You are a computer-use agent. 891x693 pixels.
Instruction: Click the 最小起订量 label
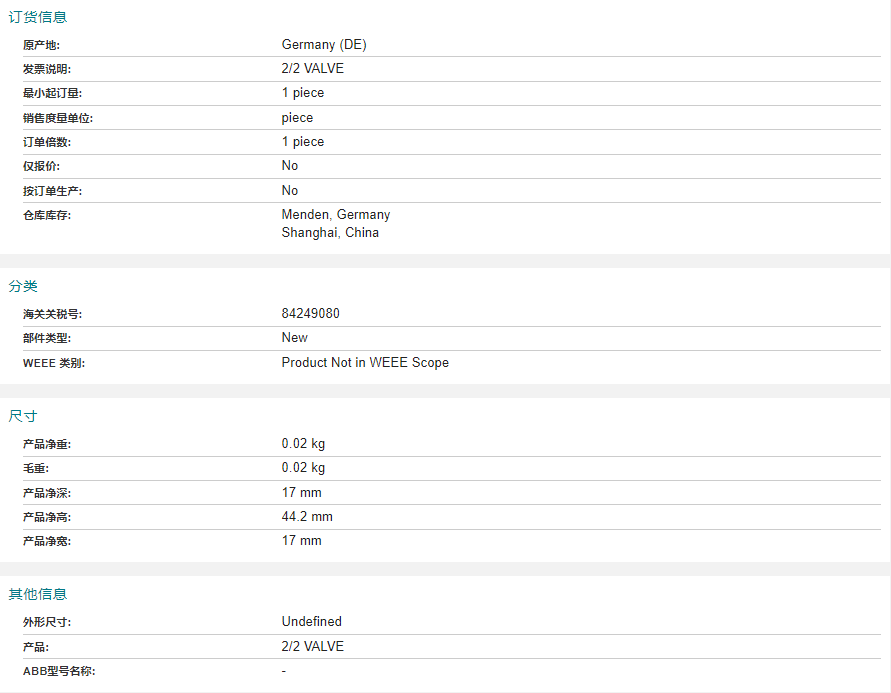52,93
